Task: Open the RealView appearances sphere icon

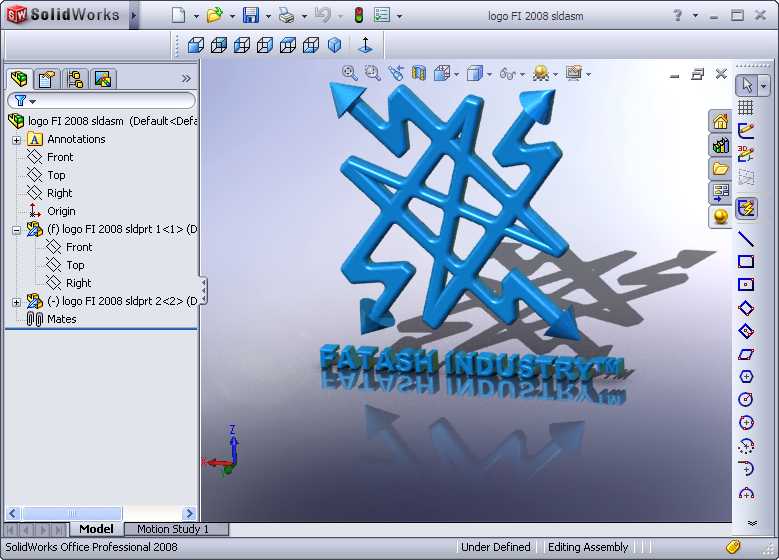Action: coord(720,217)
